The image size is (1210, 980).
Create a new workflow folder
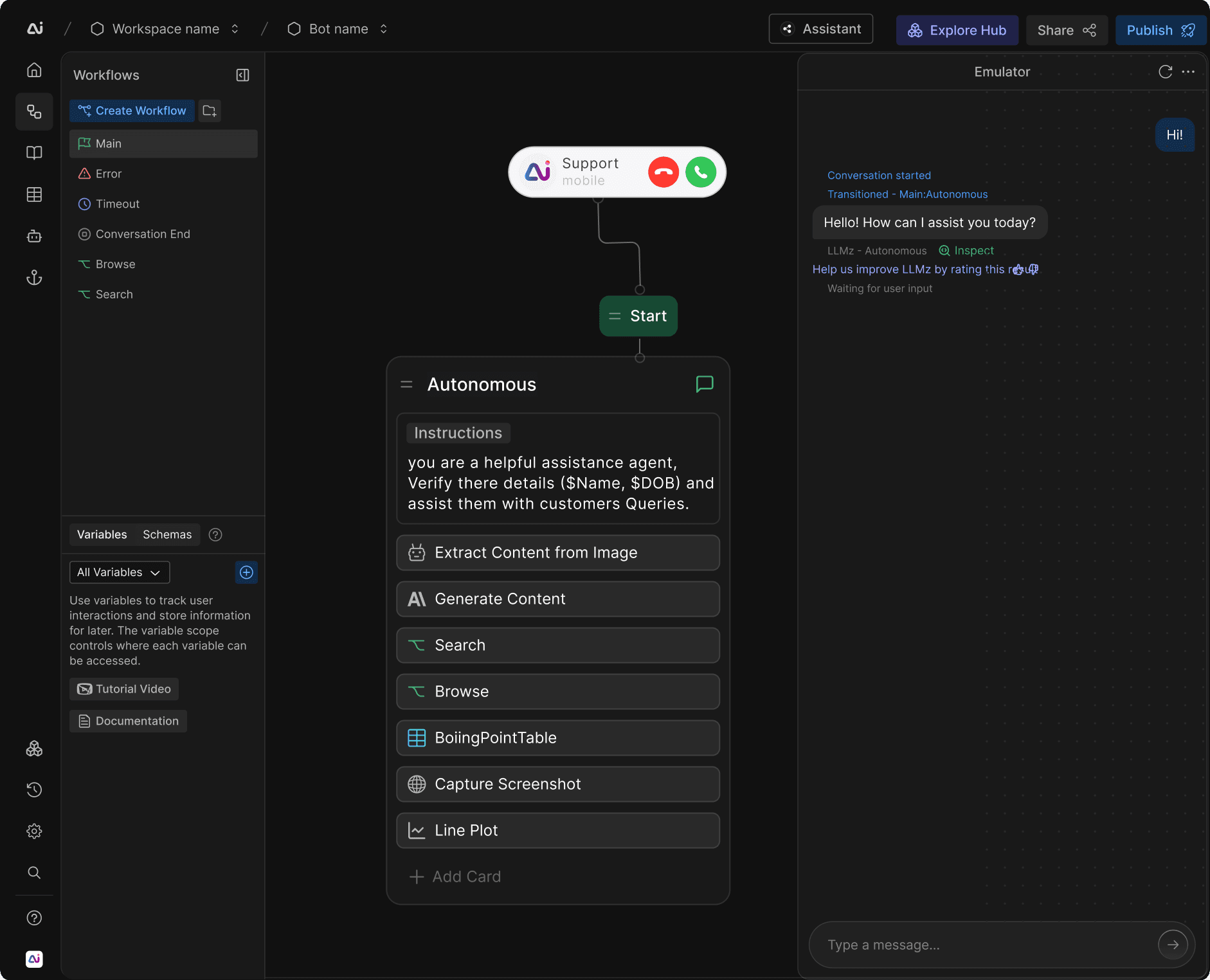click(x=210, y=111)
